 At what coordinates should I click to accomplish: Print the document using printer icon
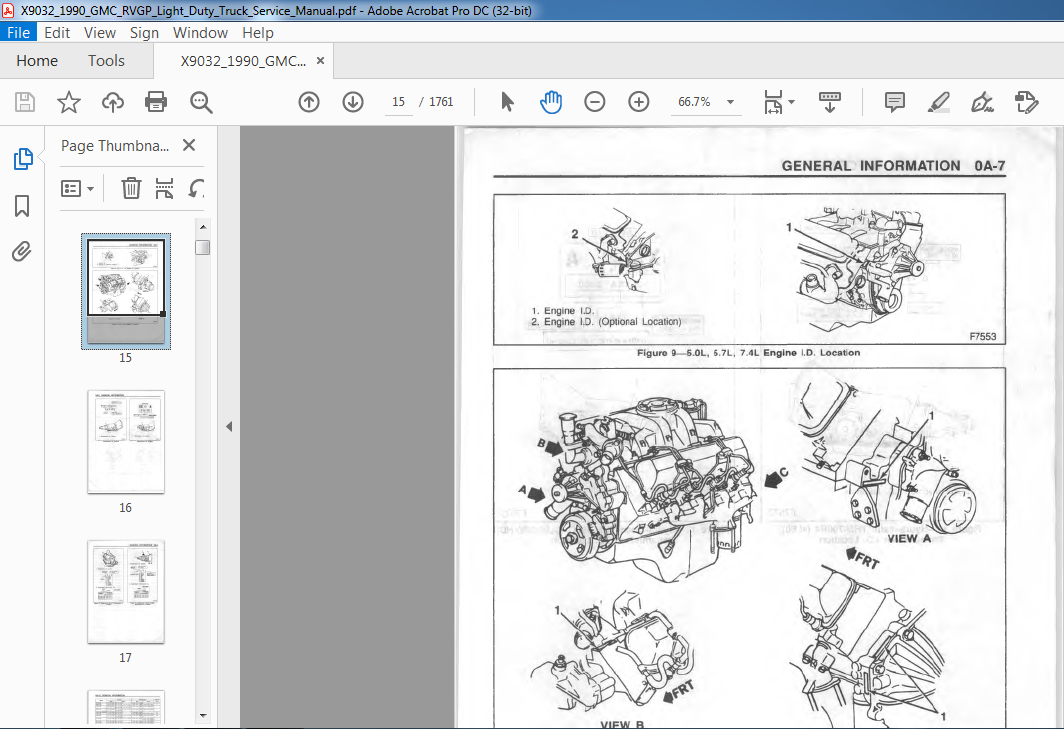(156, 102)
